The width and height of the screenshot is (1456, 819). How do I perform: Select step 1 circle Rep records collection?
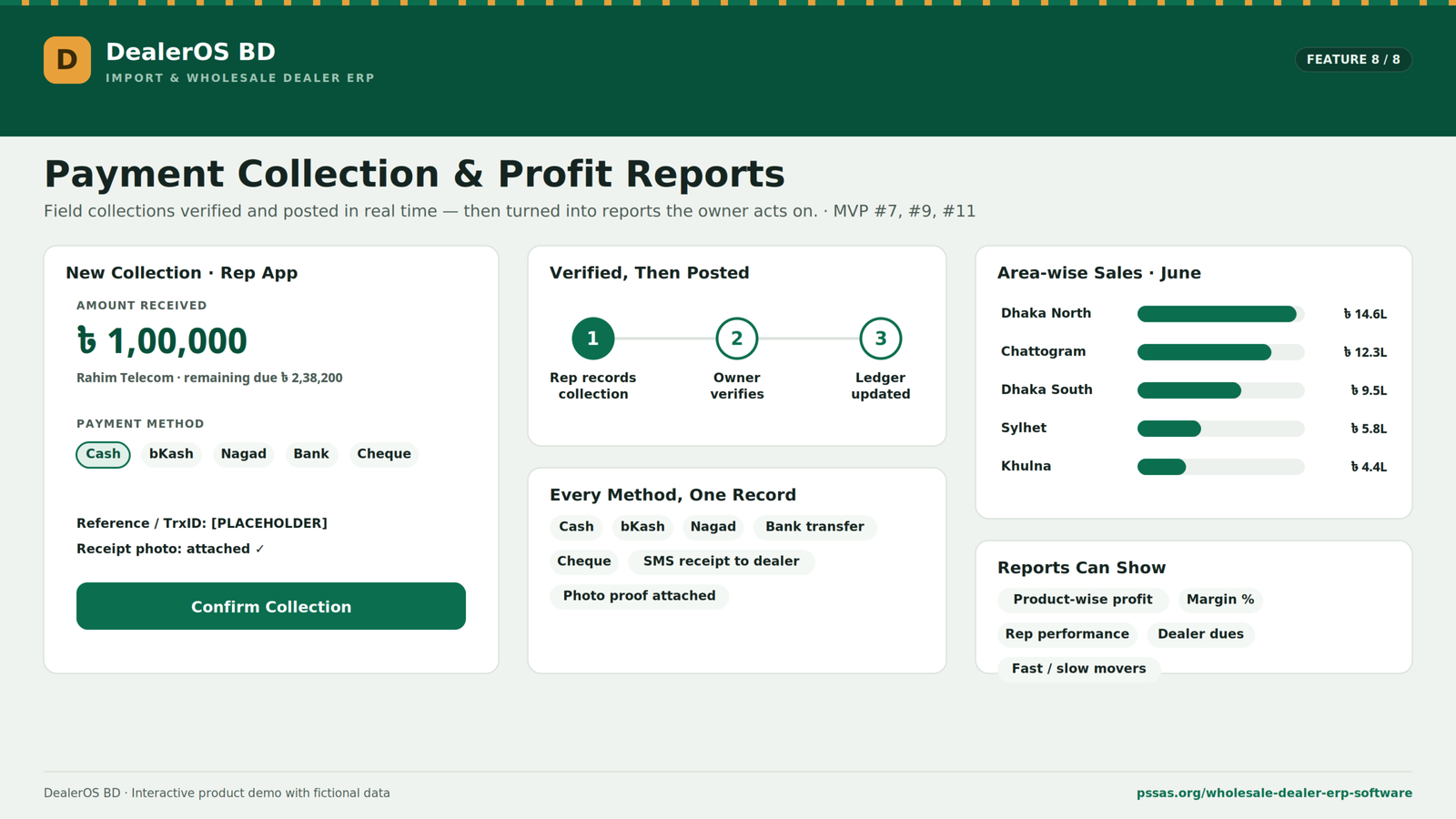(x=593, y=339)
